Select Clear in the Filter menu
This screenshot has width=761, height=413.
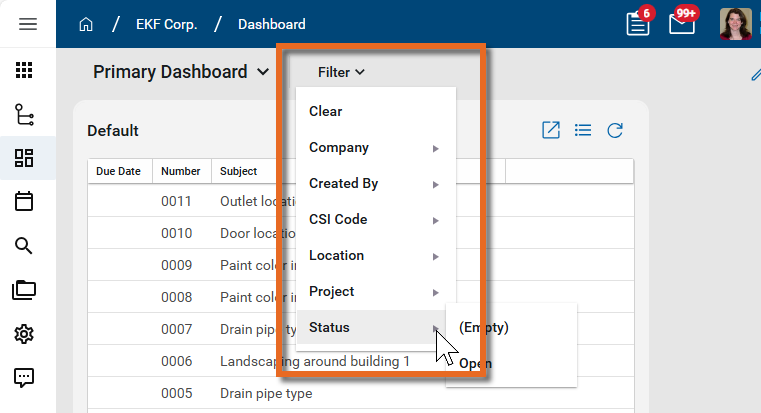[x=326, y=112]
